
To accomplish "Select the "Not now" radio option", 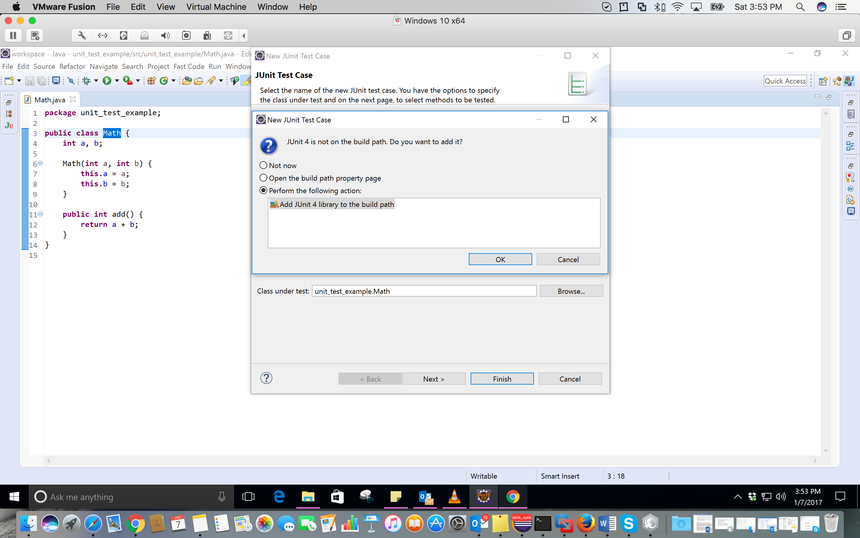I will 264,165.
